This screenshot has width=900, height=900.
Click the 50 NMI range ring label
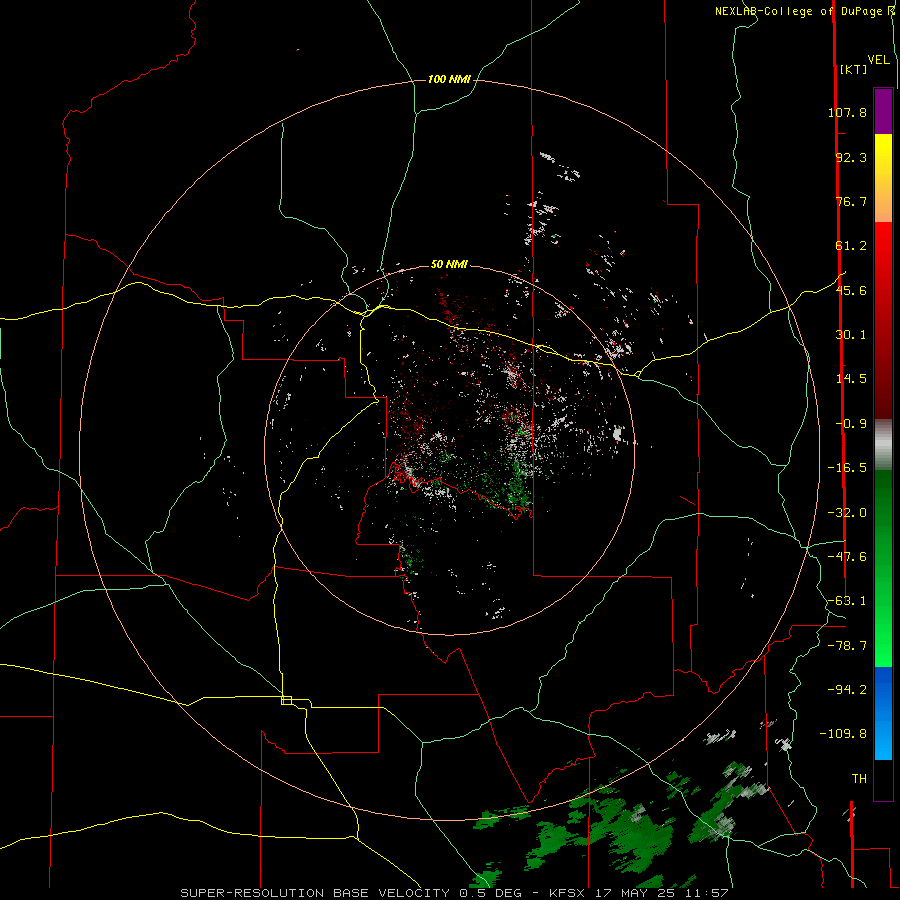pyautogui.click(x=449, y=264)
